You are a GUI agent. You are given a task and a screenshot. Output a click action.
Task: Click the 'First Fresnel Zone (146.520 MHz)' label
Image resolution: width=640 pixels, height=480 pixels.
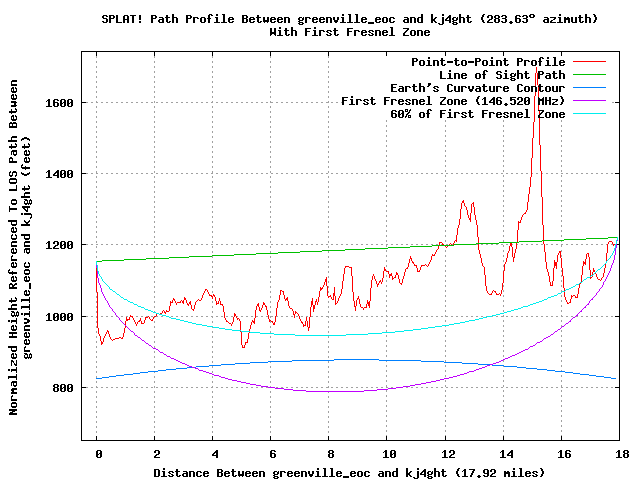453,101
